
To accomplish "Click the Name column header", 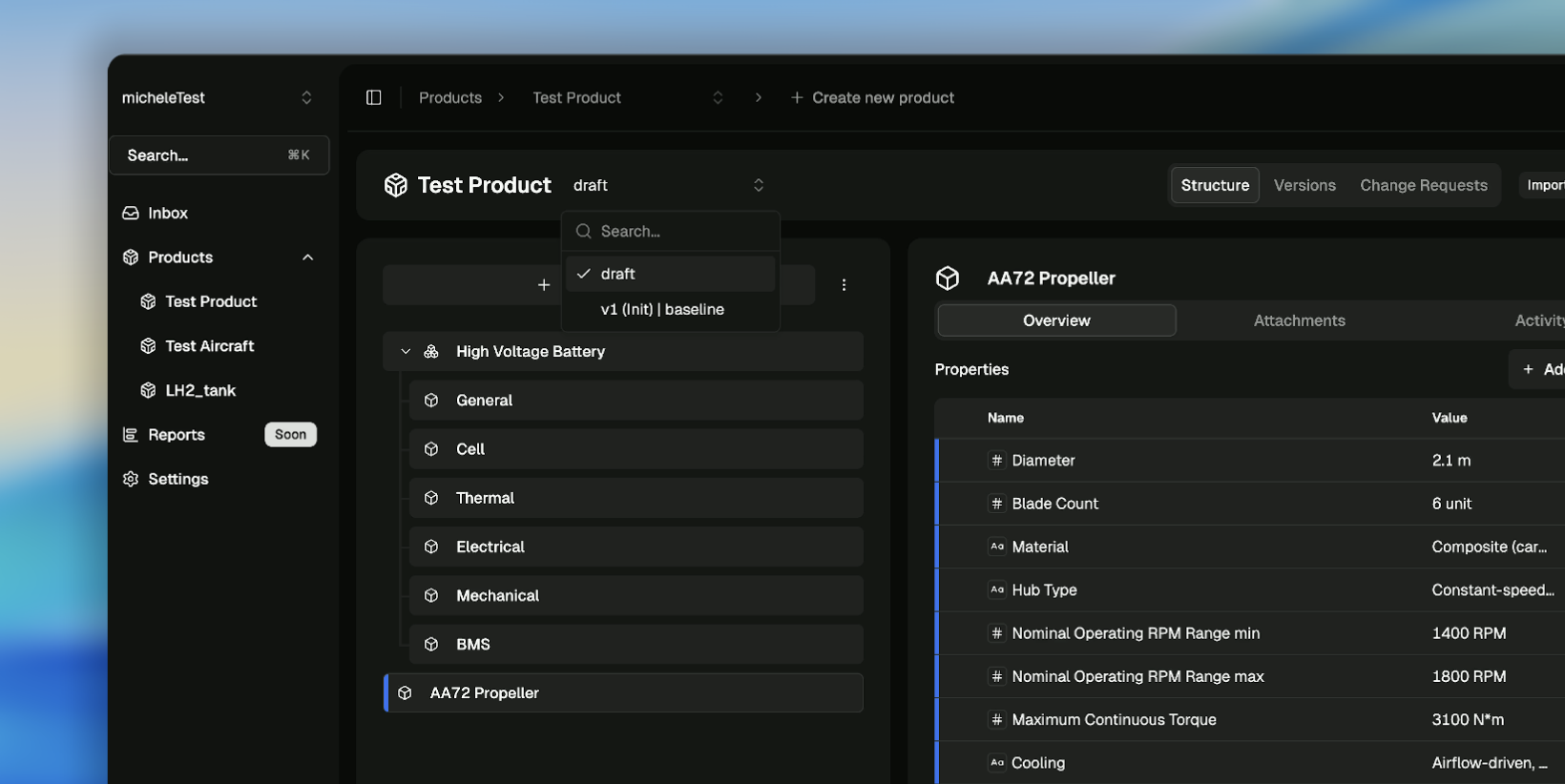I will pyautogui.click(x=1006, y=418).
